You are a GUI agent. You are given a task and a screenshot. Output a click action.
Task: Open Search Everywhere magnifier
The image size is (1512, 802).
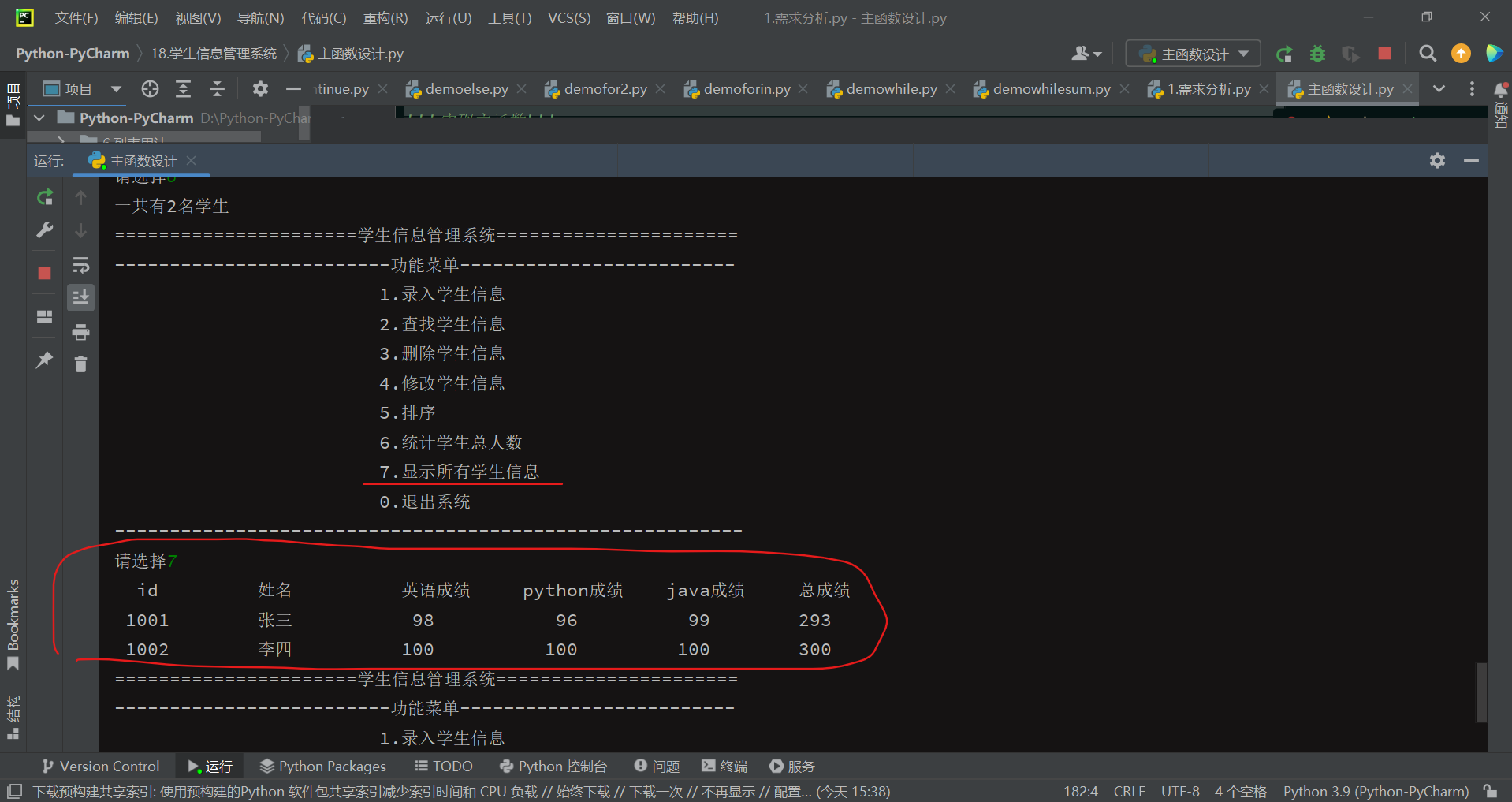1427,54
